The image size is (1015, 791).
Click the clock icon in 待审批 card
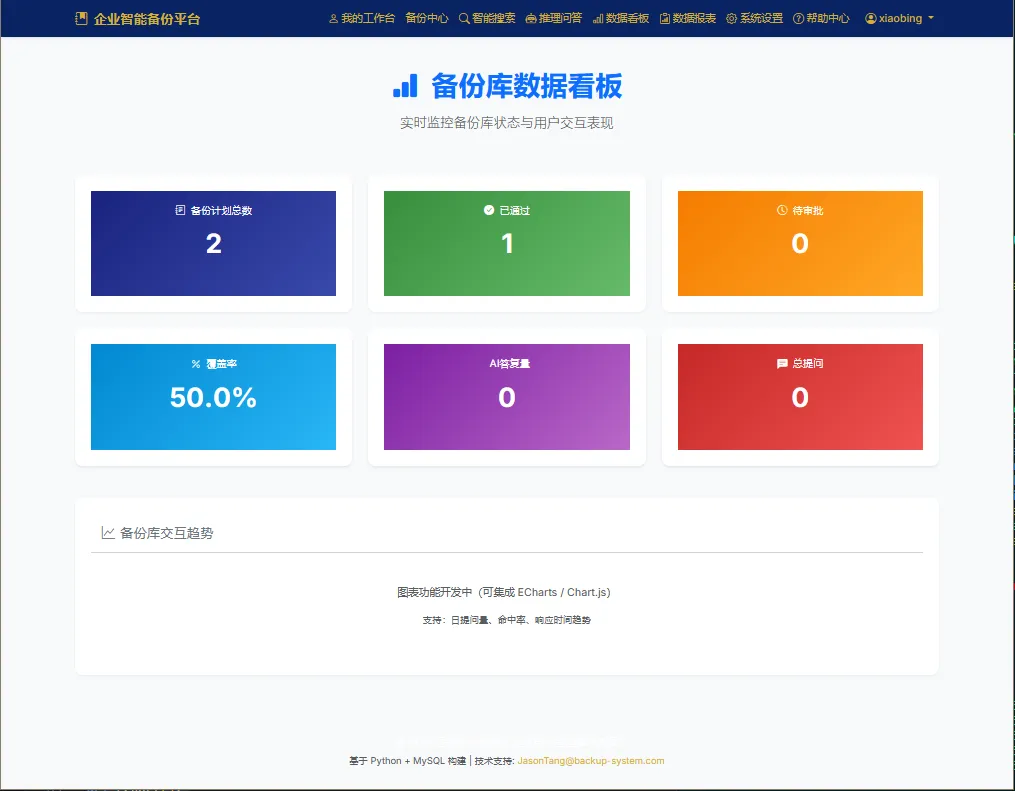coord(782,210)
